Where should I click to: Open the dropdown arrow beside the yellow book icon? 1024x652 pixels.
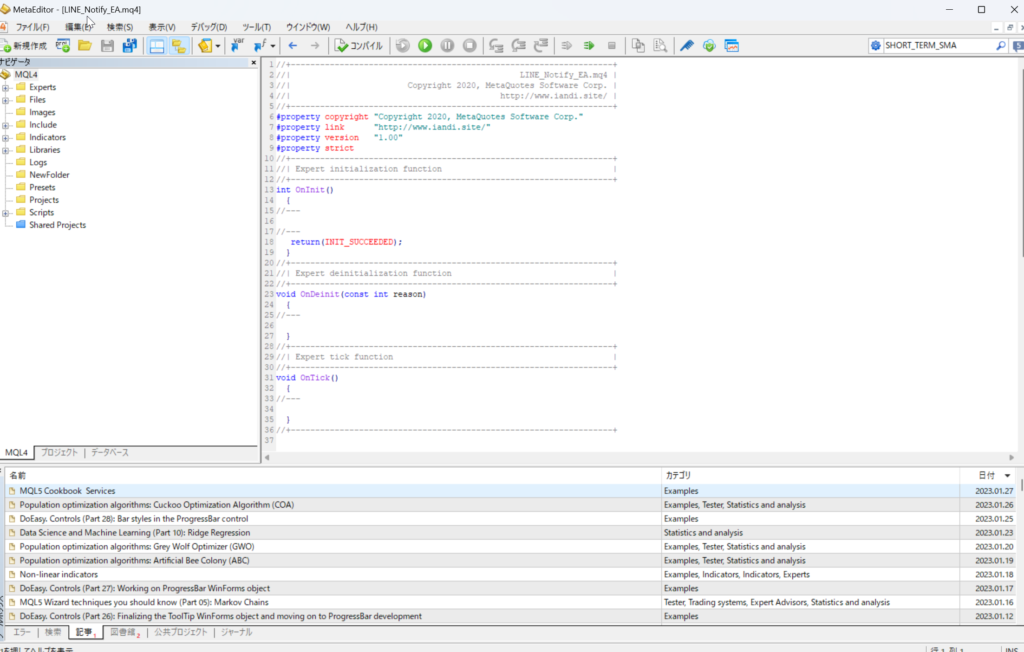click(x=217, y=46)
